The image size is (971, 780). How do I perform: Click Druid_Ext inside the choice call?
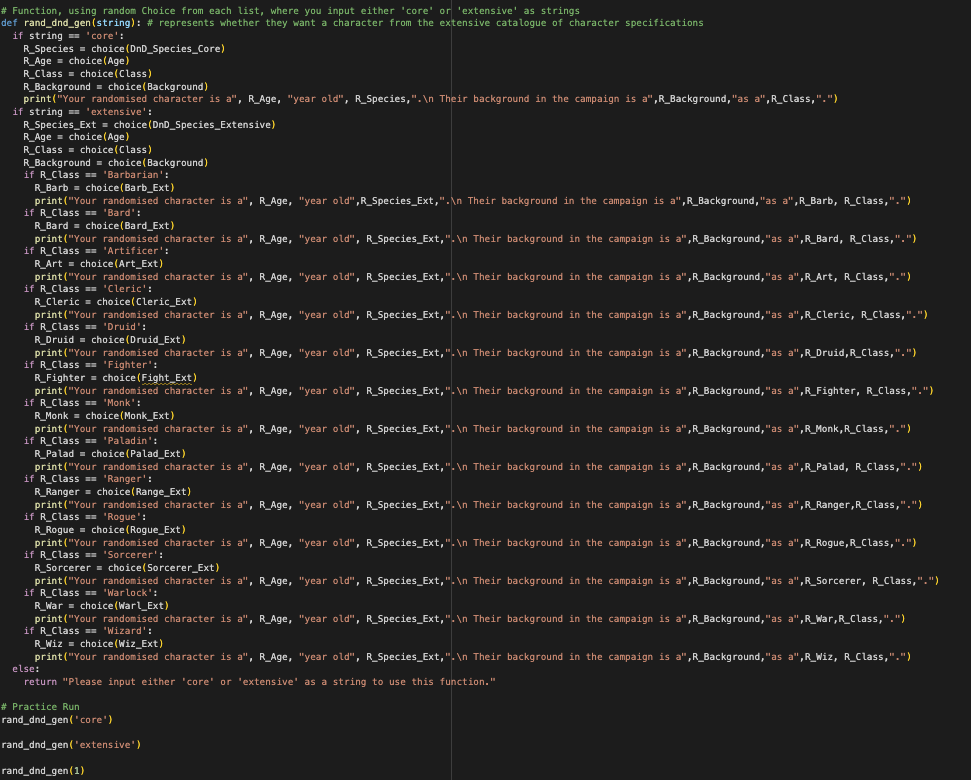[155, 340]
